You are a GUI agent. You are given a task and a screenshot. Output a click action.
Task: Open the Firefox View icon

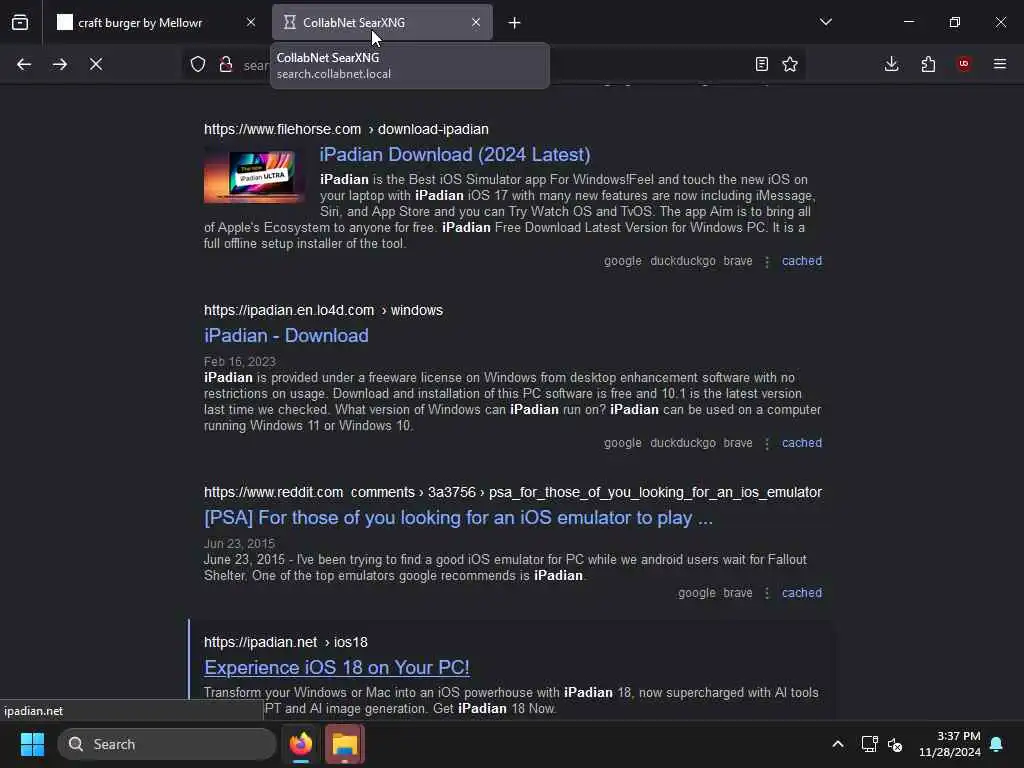(20, 23)
